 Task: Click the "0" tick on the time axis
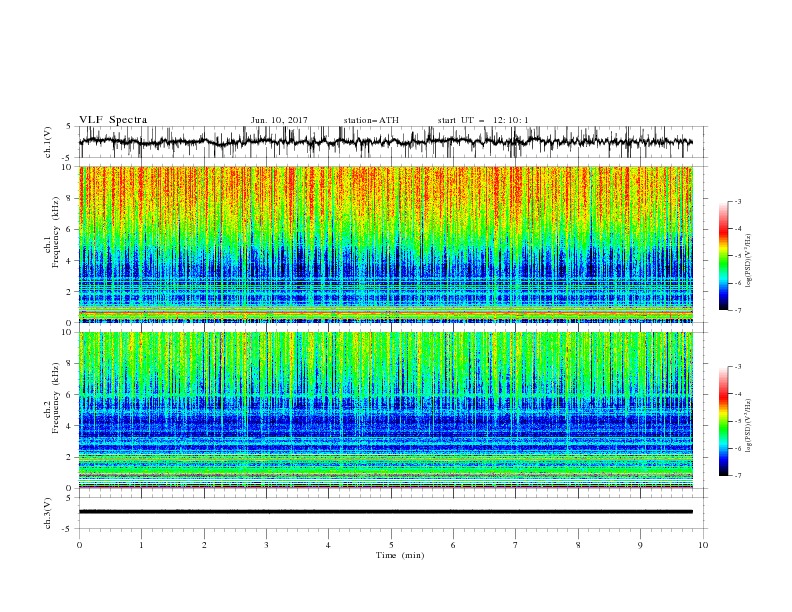pyautogui.click(x=79, y=545)
